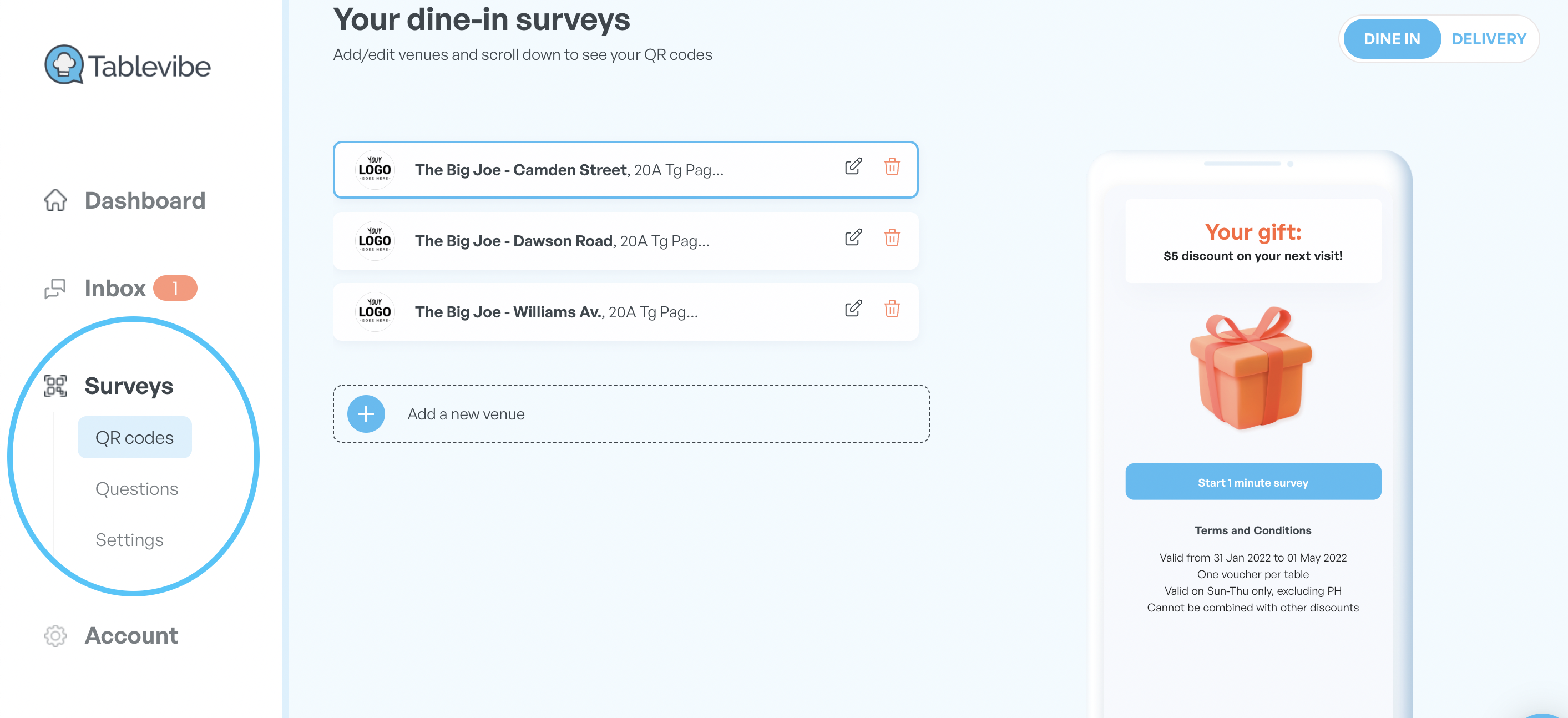Click the Surveys QR icon
The height and width of the screenshot is (718, 1568).
click(55, 386)
